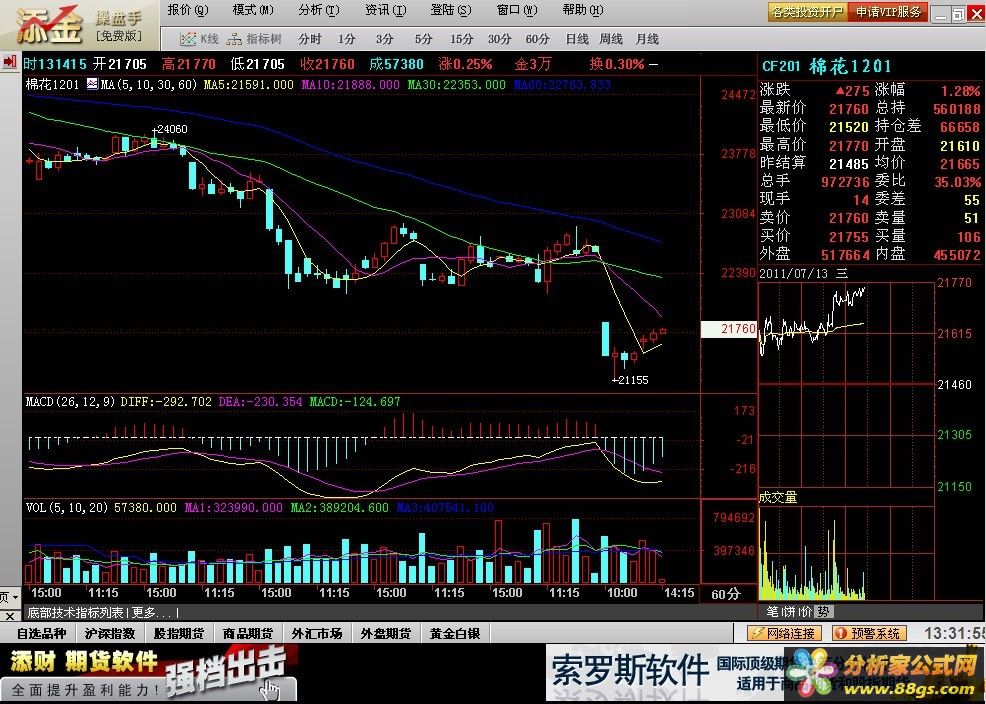Click the 指标树 indicator tree icon

pyautogui.click(x=254, y=39)
